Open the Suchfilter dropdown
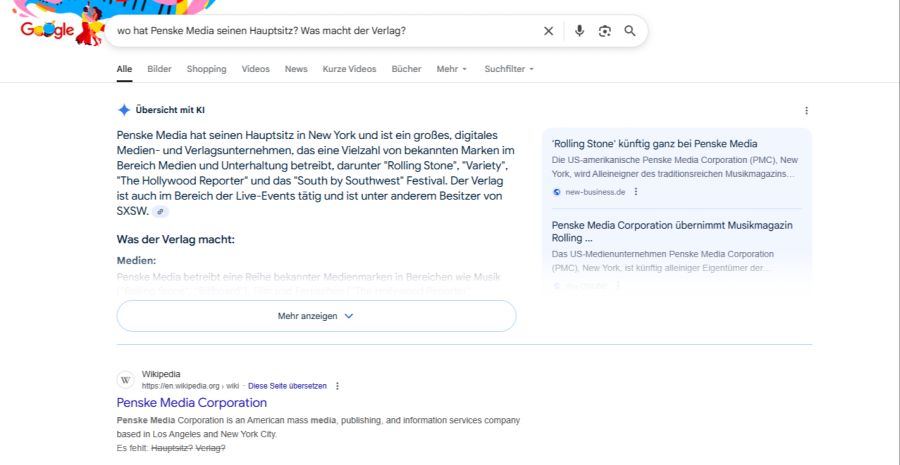 pos(509,69)
